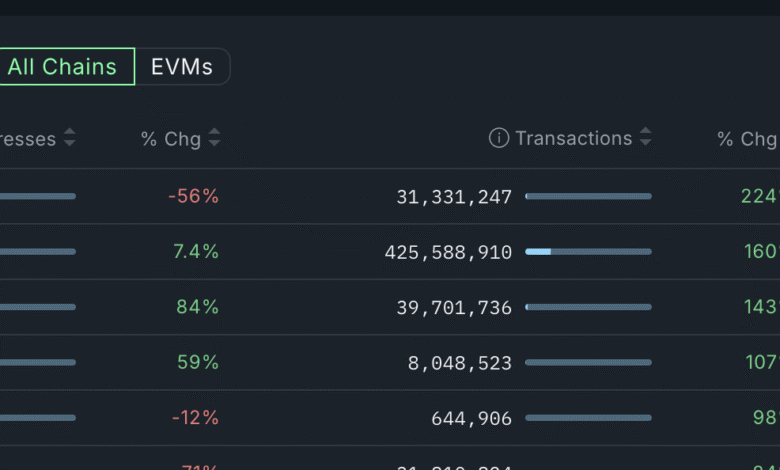780x470 pixels.
Task: Click the addresses bar in -12% row
Action: point(38,418)
